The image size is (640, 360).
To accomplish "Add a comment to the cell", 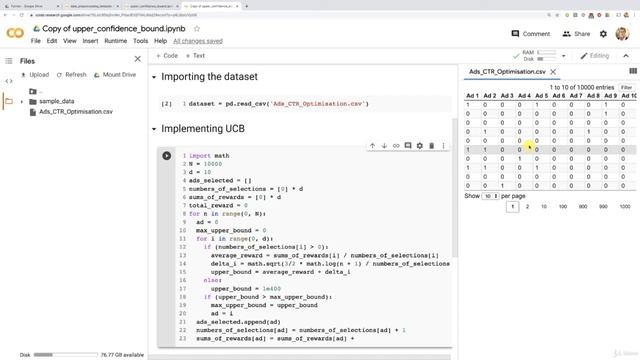I will pos(408,146).
